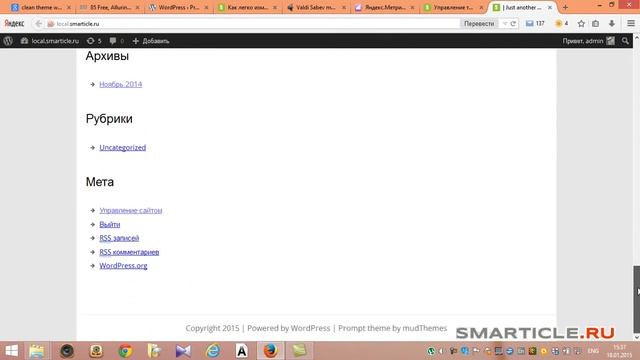The width and height of the screenshot is (640, 360).
Task: Open File Explorer from the taskbar
Action: [37, 351]
